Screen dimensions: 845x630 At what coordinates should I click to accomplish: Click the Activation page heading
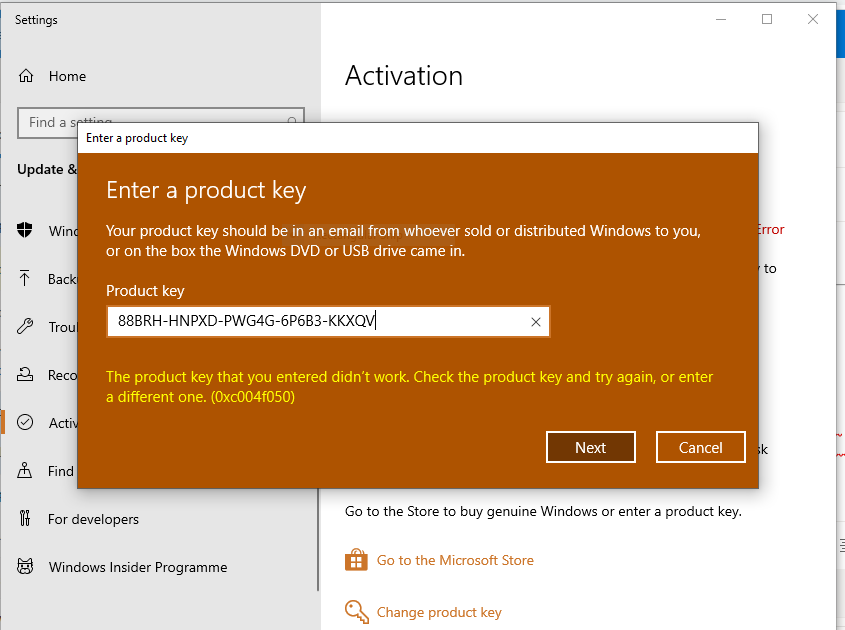(x=404, y=75)
